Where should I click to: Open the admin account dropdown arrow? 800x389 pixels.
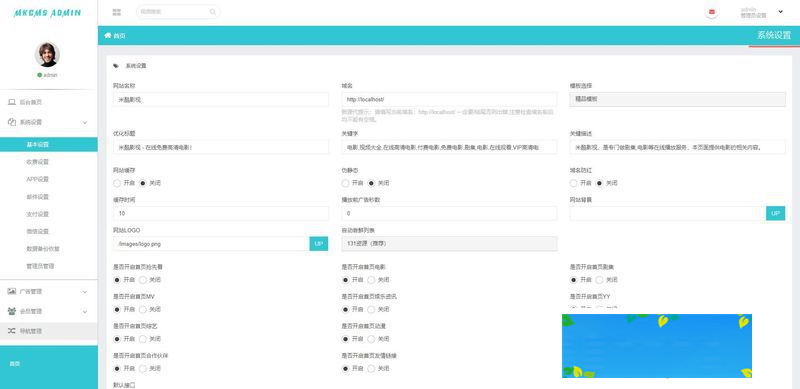tap(780, 12)
